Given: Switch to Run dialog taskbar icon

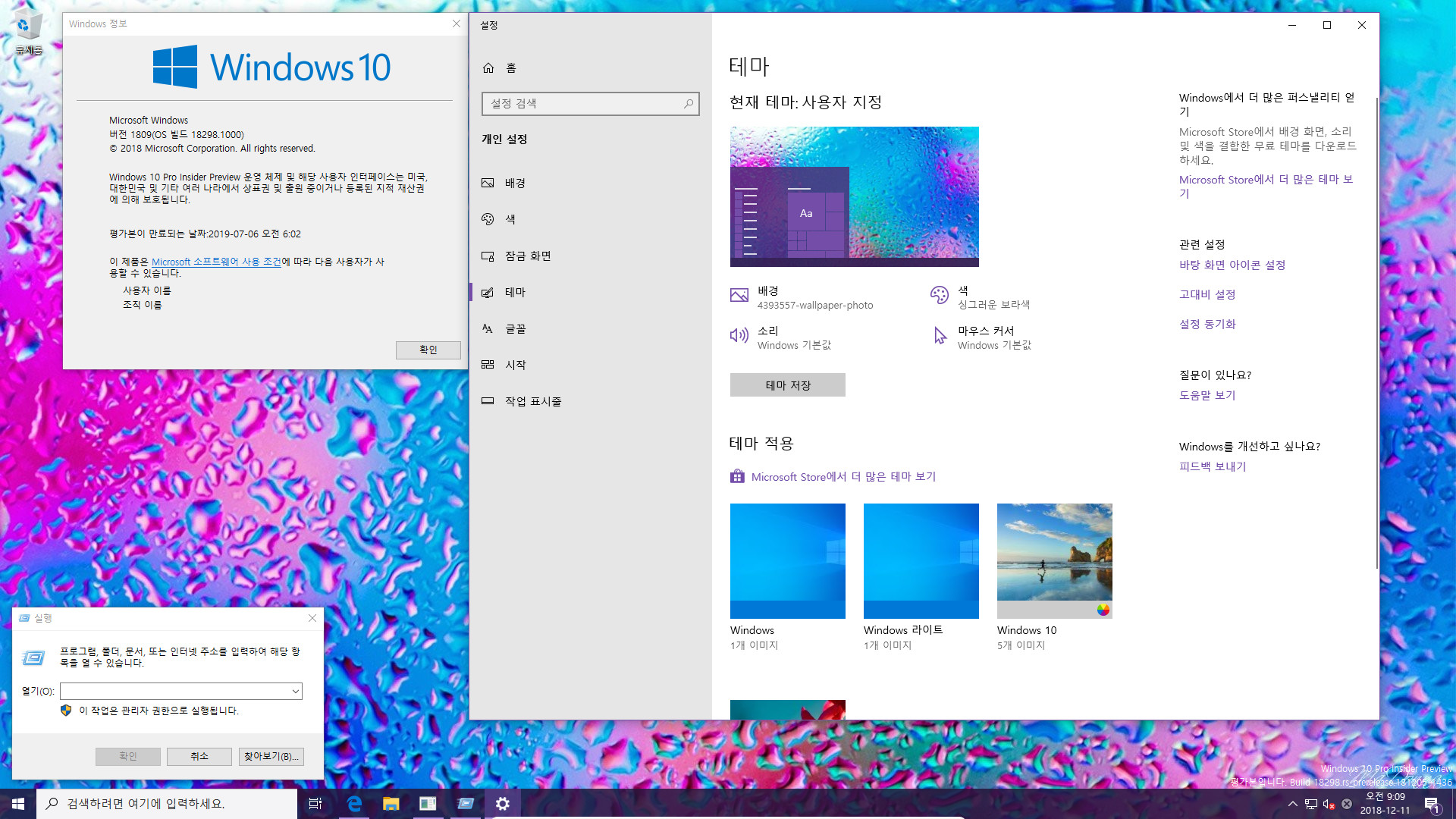Looking at the screenshot, I should [465, 804].
